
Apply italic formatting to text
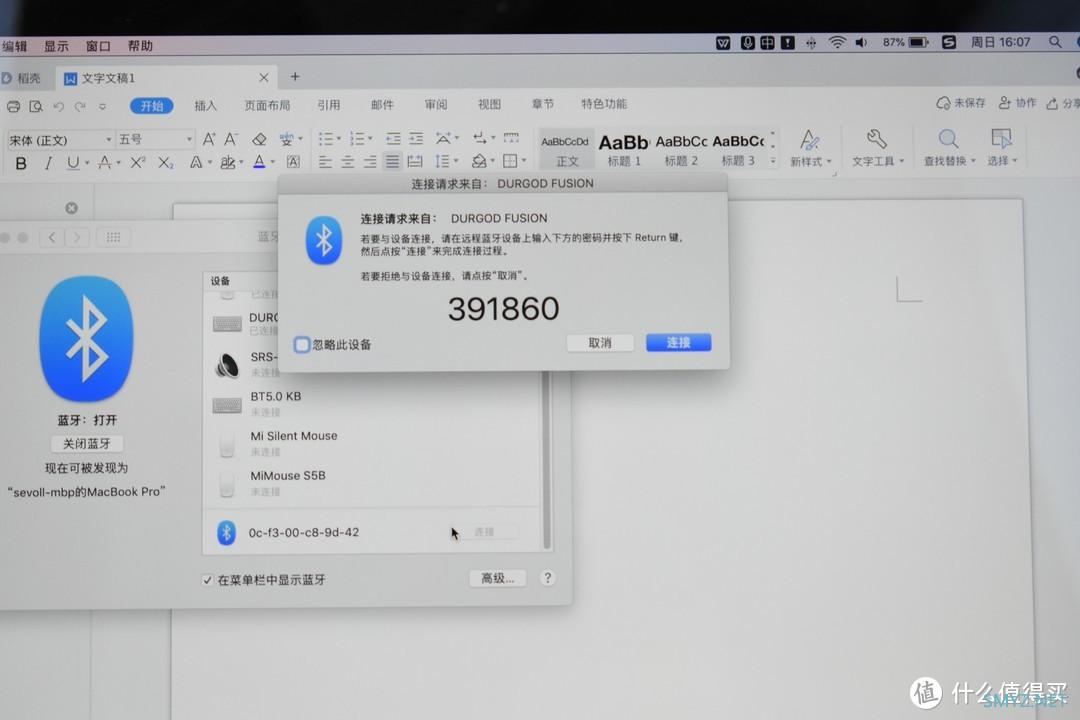pos(47,163)
